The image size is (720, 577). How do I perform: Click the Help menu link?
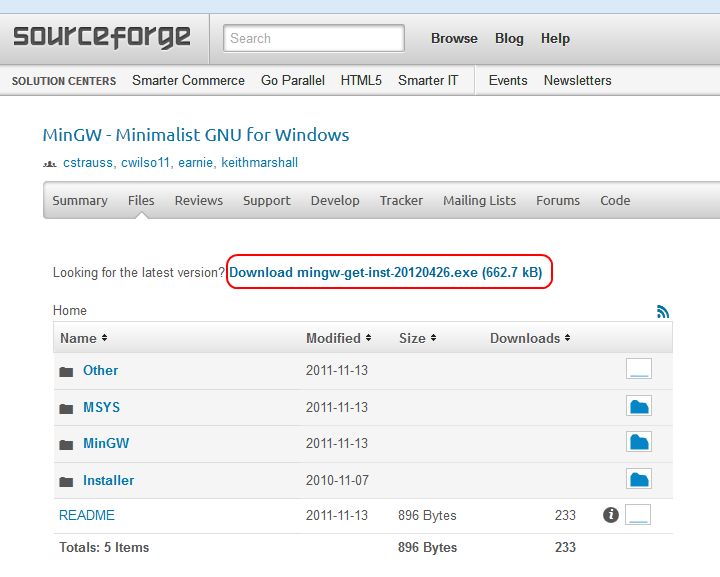(555, 39)
